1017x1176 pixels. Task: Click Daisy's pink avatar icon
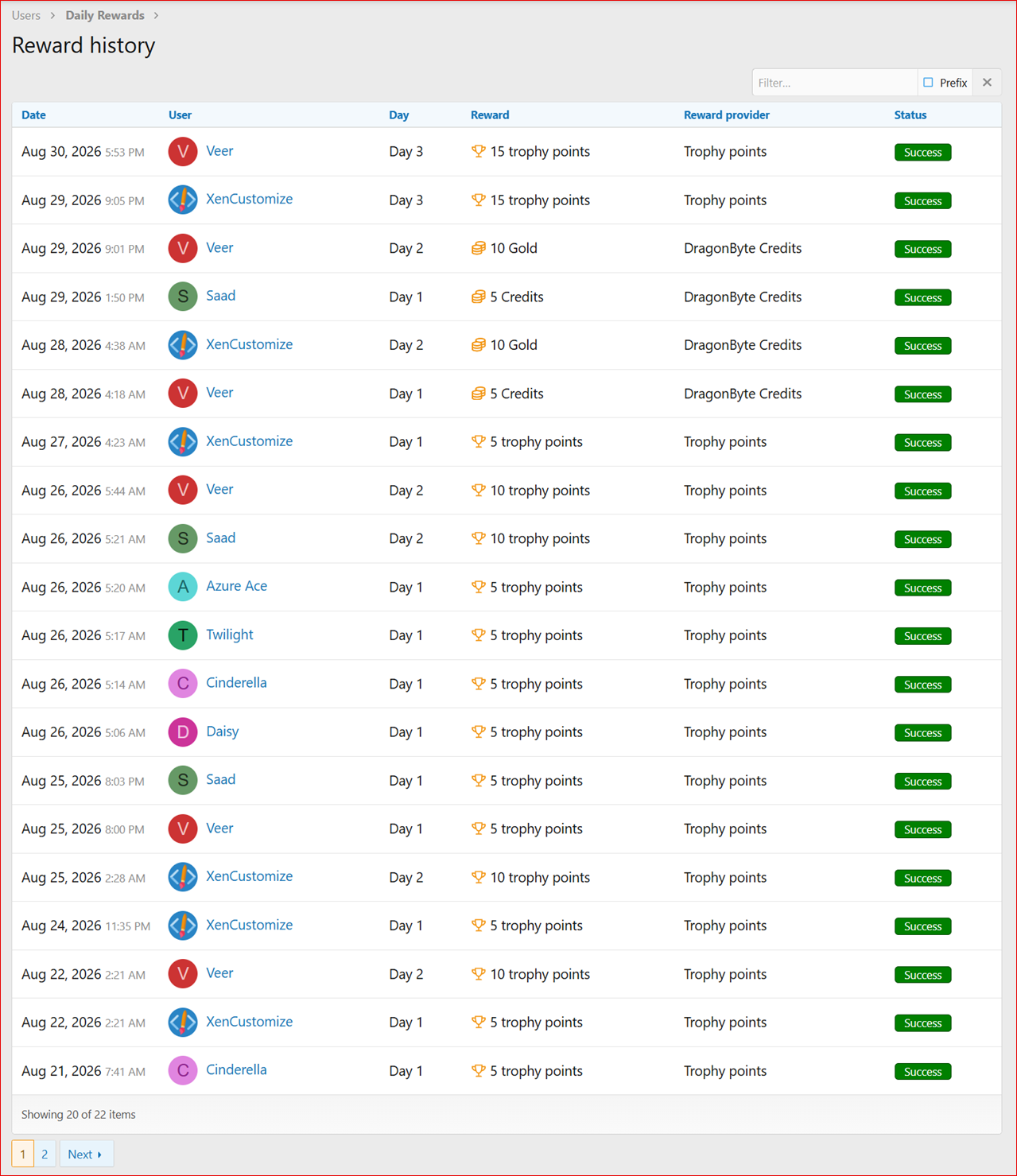click(x=183, y=732)
